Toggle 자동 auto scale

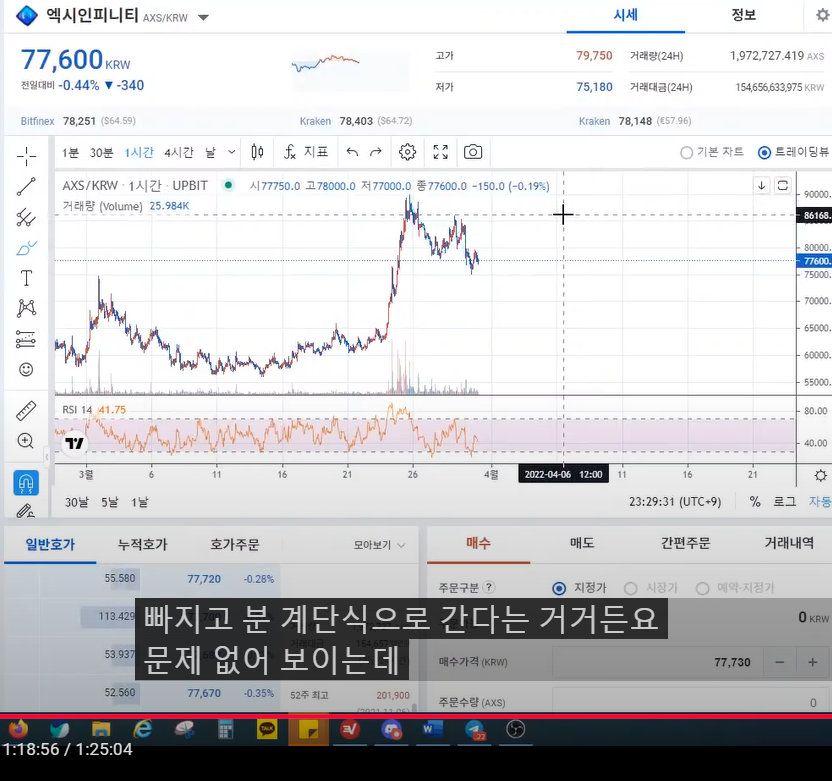click(x=820, y=502)
